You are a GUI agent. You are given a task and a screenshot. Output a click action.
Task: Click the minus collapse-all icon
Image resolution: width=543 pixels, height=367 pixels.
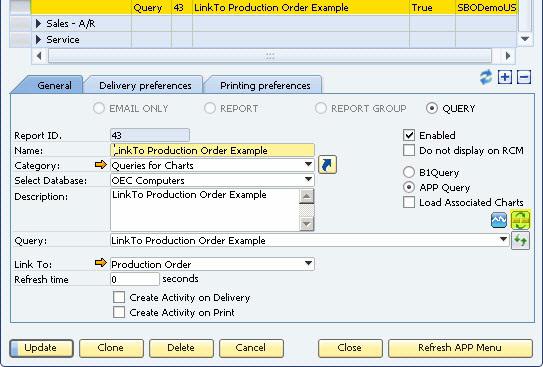point(524,77)
